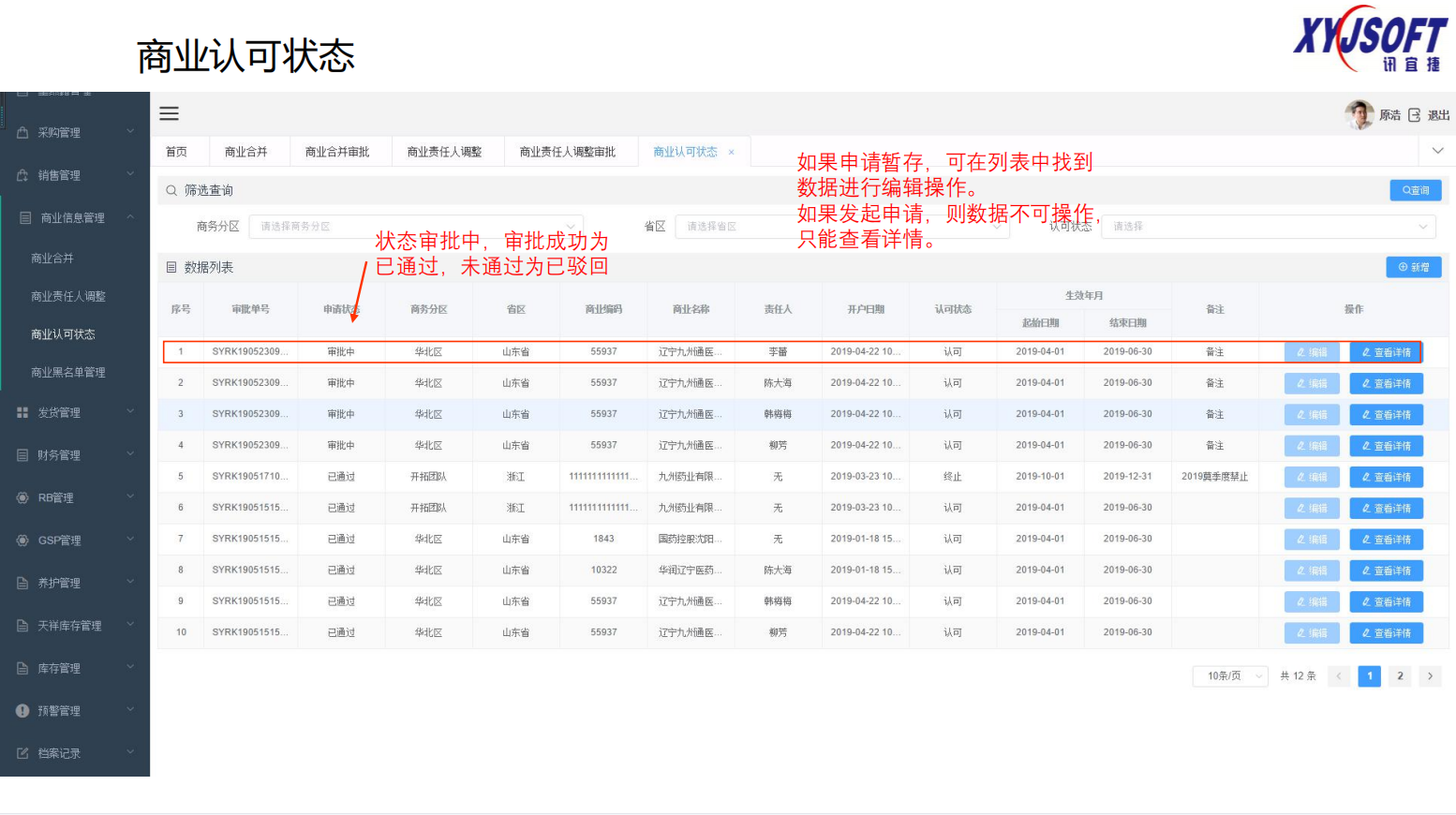Image resolution: width=1456 pixels, height=815 pixels.
Task: Open the 商务分区 dropdown
Action: click(416, 227)
